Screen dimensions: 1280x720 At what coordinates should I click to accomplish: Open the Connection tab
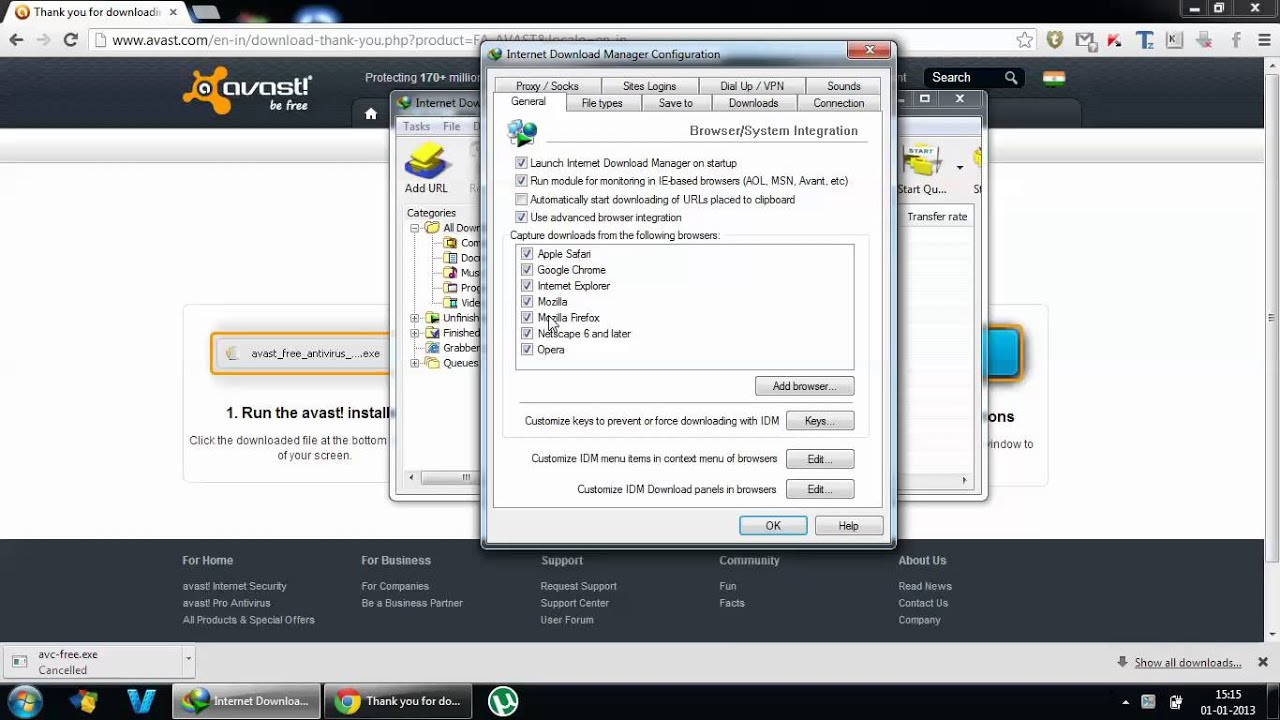(838, 103)
